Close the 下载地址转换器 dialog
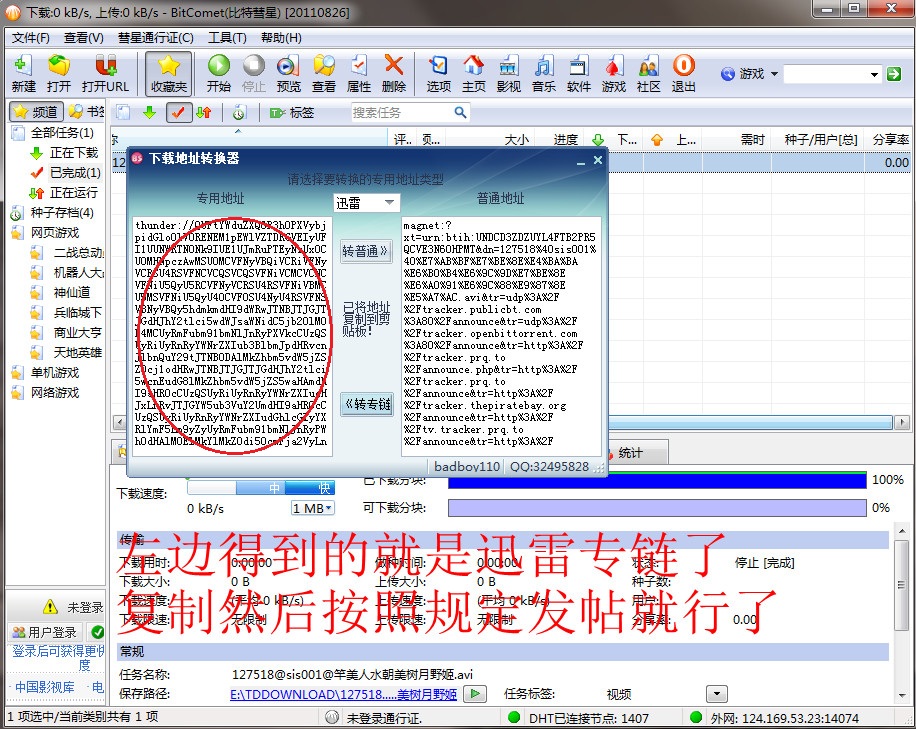This screenshot has width=916, height=729. click(598, 159)
